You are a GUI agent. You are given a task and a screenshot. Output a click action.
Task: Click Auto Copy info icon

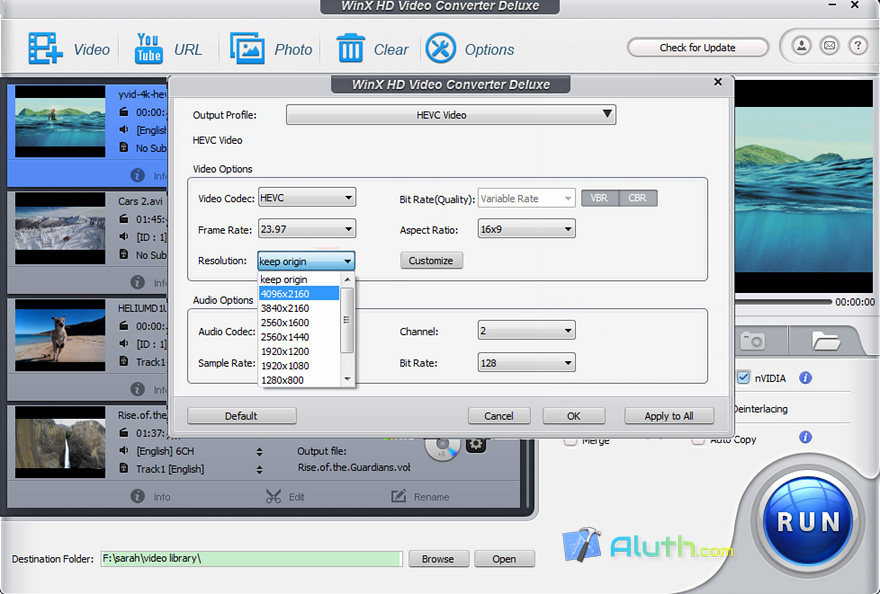[805, 437]
